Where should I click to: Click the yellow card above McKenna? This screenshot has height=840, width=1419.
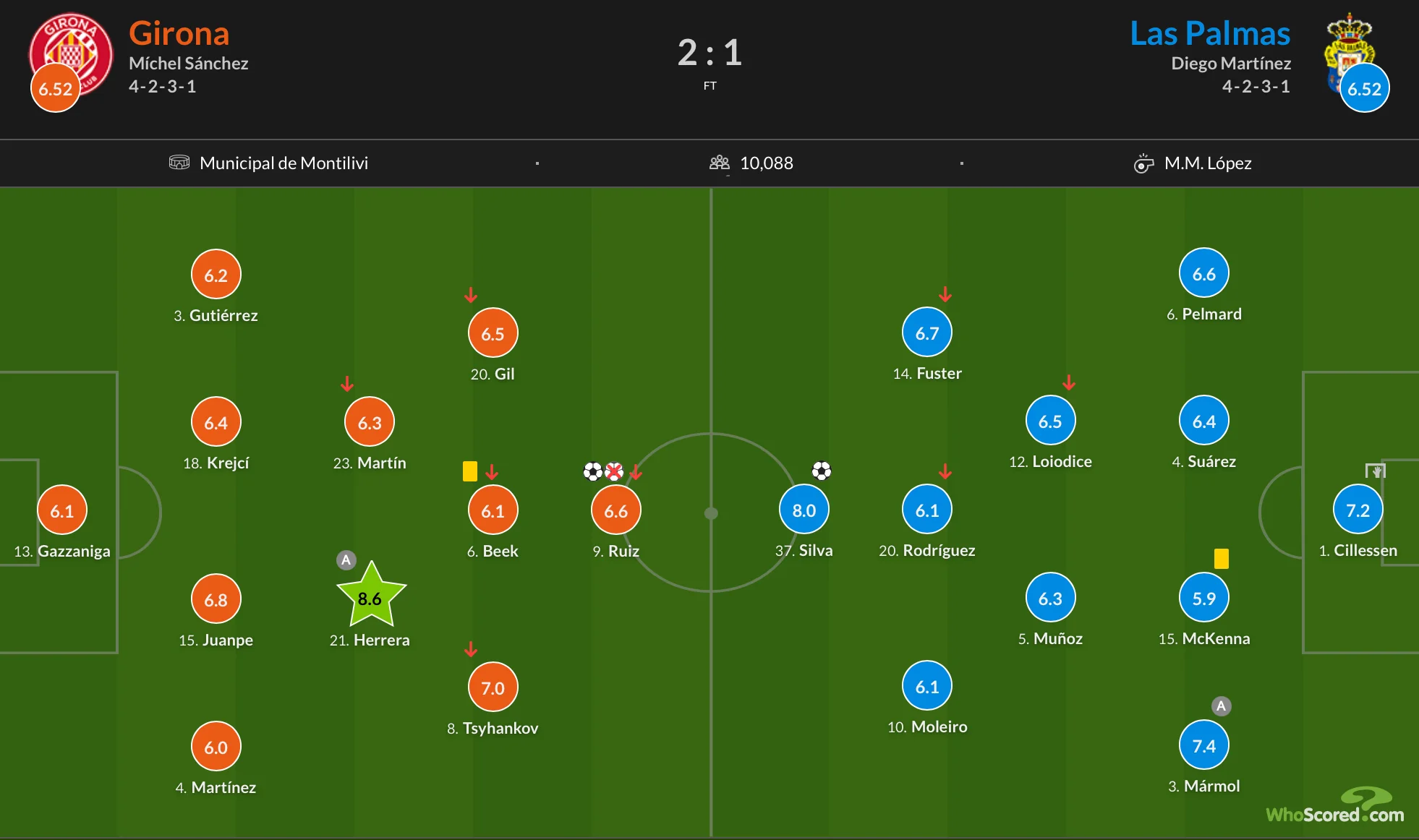(1222, 559)
